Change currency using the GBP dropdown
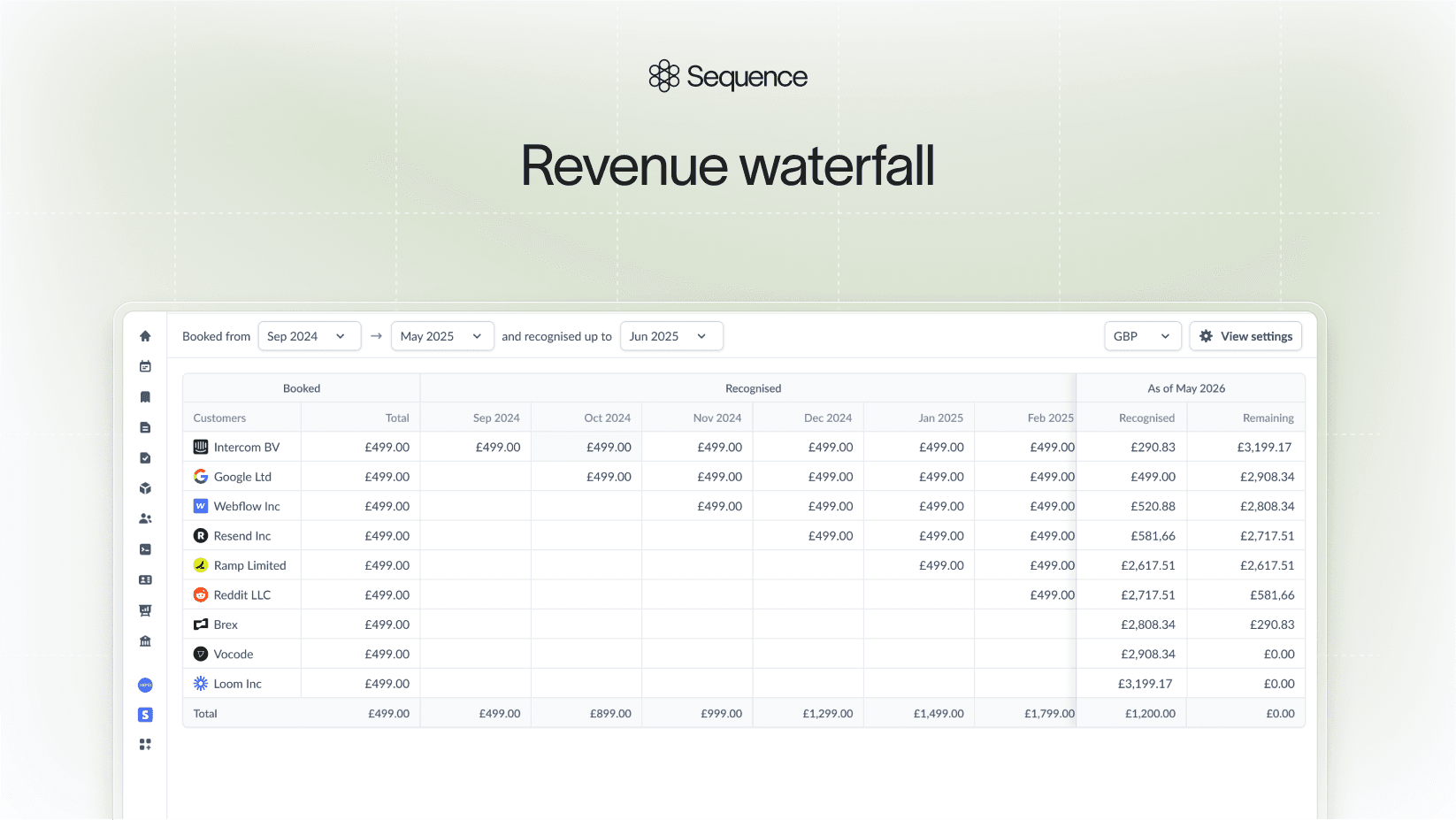This screenshot has height=820, width=1456. (x=1142, y=336)
